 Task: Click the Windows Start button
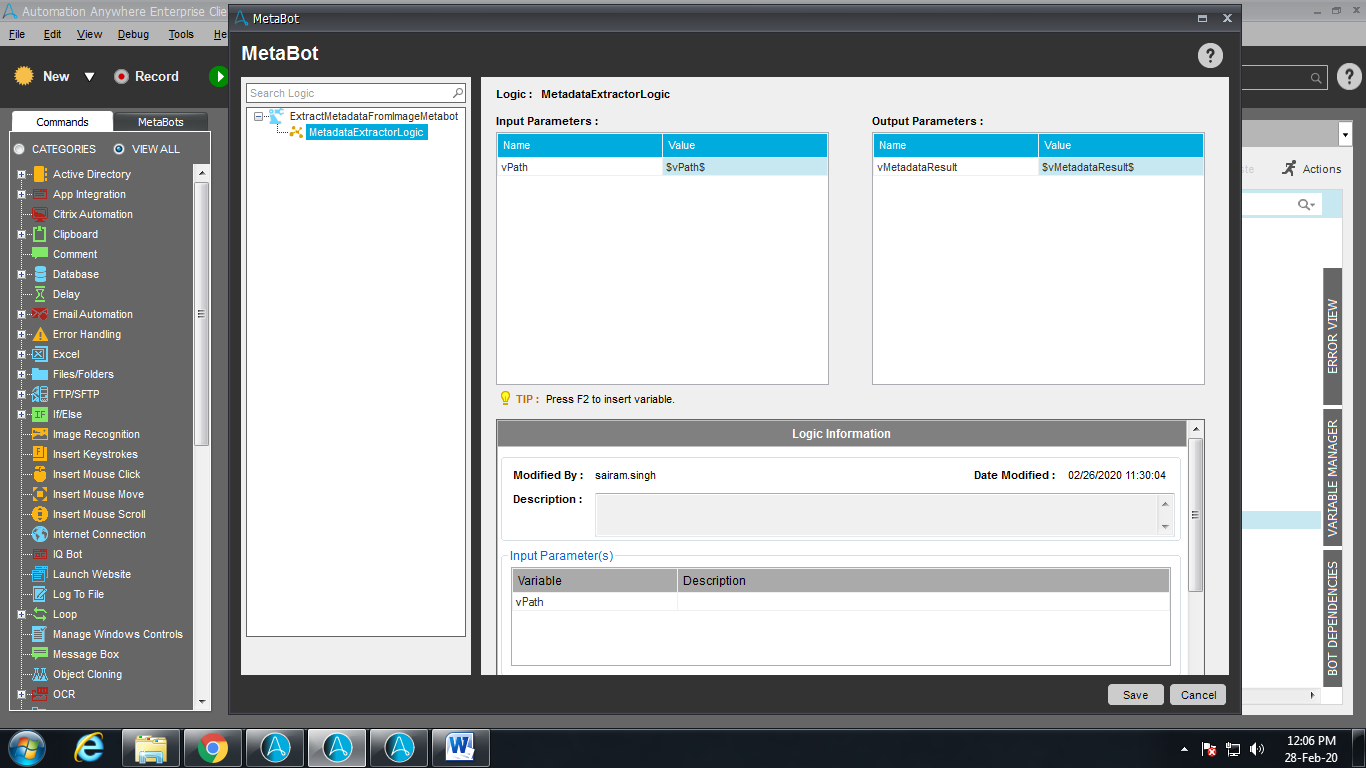[x=25, y=748]
